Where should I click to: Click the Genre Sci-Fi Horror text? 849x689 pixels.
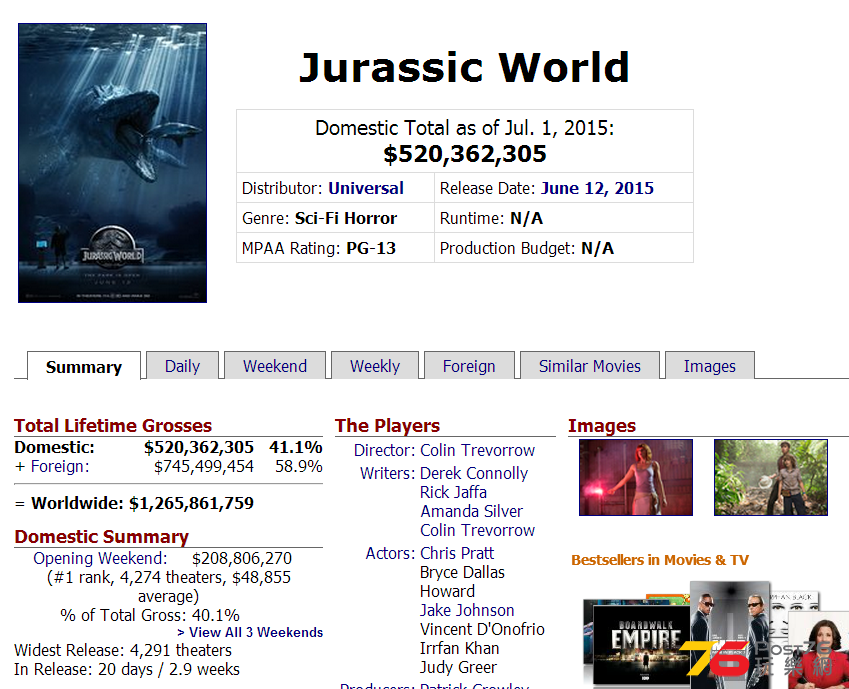(x=319, y=218)
